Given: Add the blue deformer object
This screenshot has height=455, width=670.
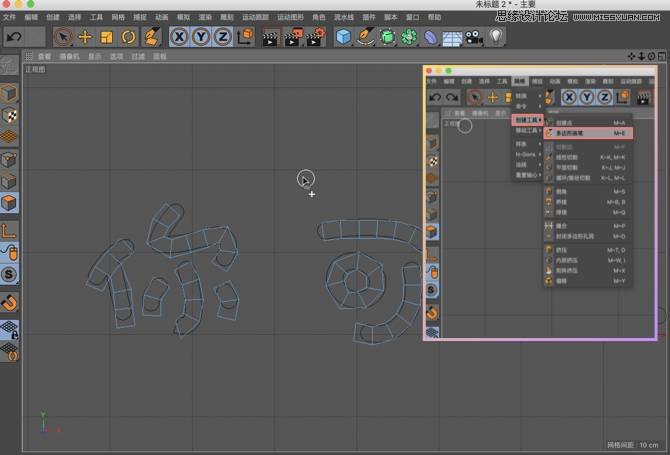Looking at the screenshot, I should [431, 38].
